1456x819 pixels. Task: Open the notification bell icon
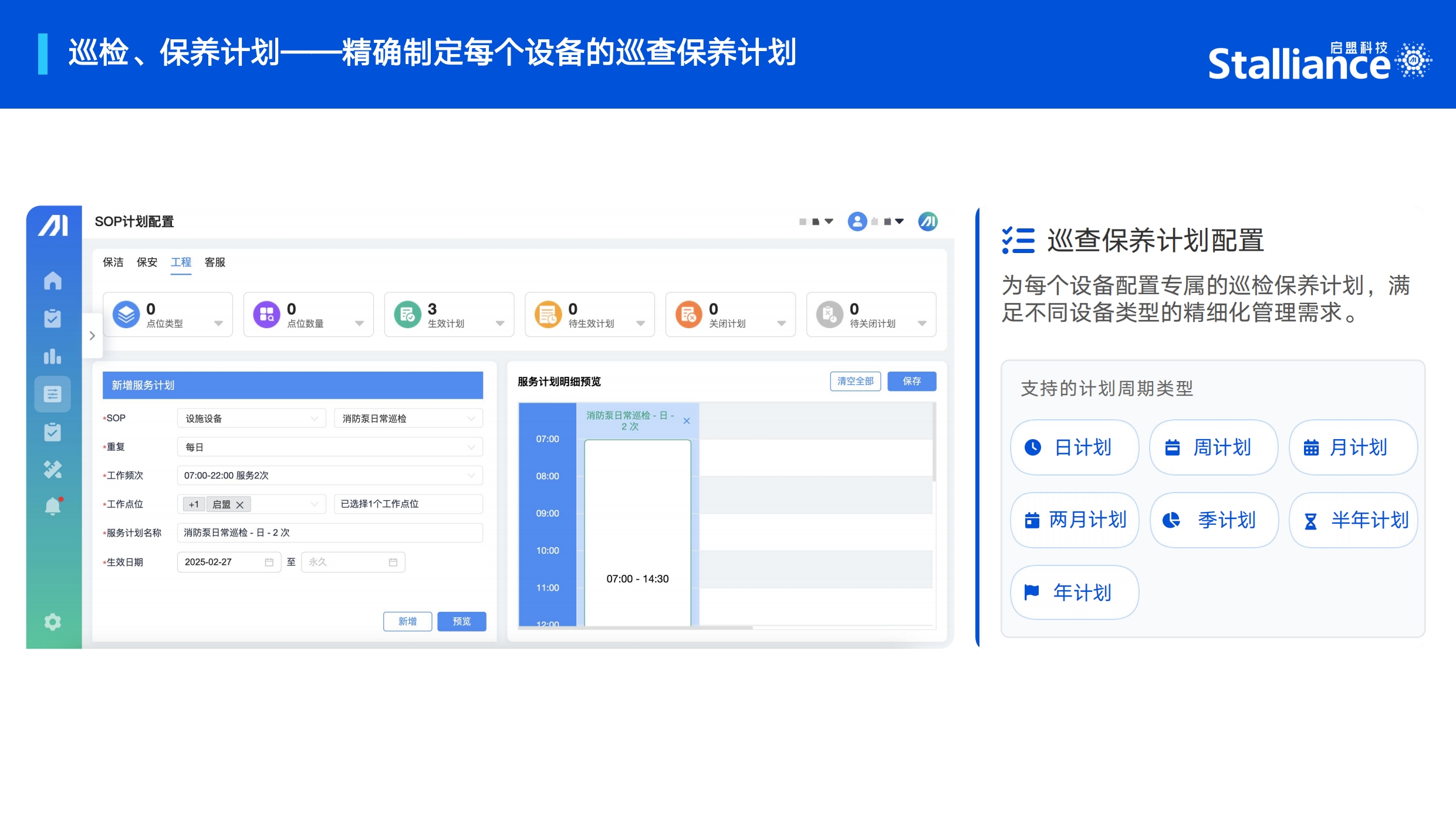53,506
